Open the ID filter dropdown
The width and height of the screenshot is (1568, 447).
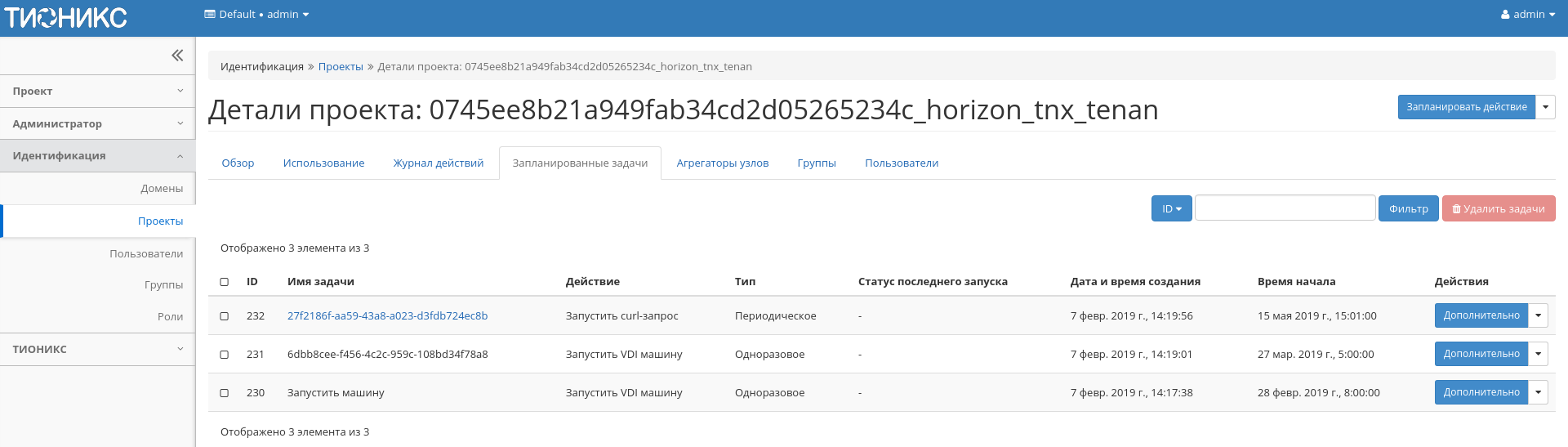[1171, 209]
